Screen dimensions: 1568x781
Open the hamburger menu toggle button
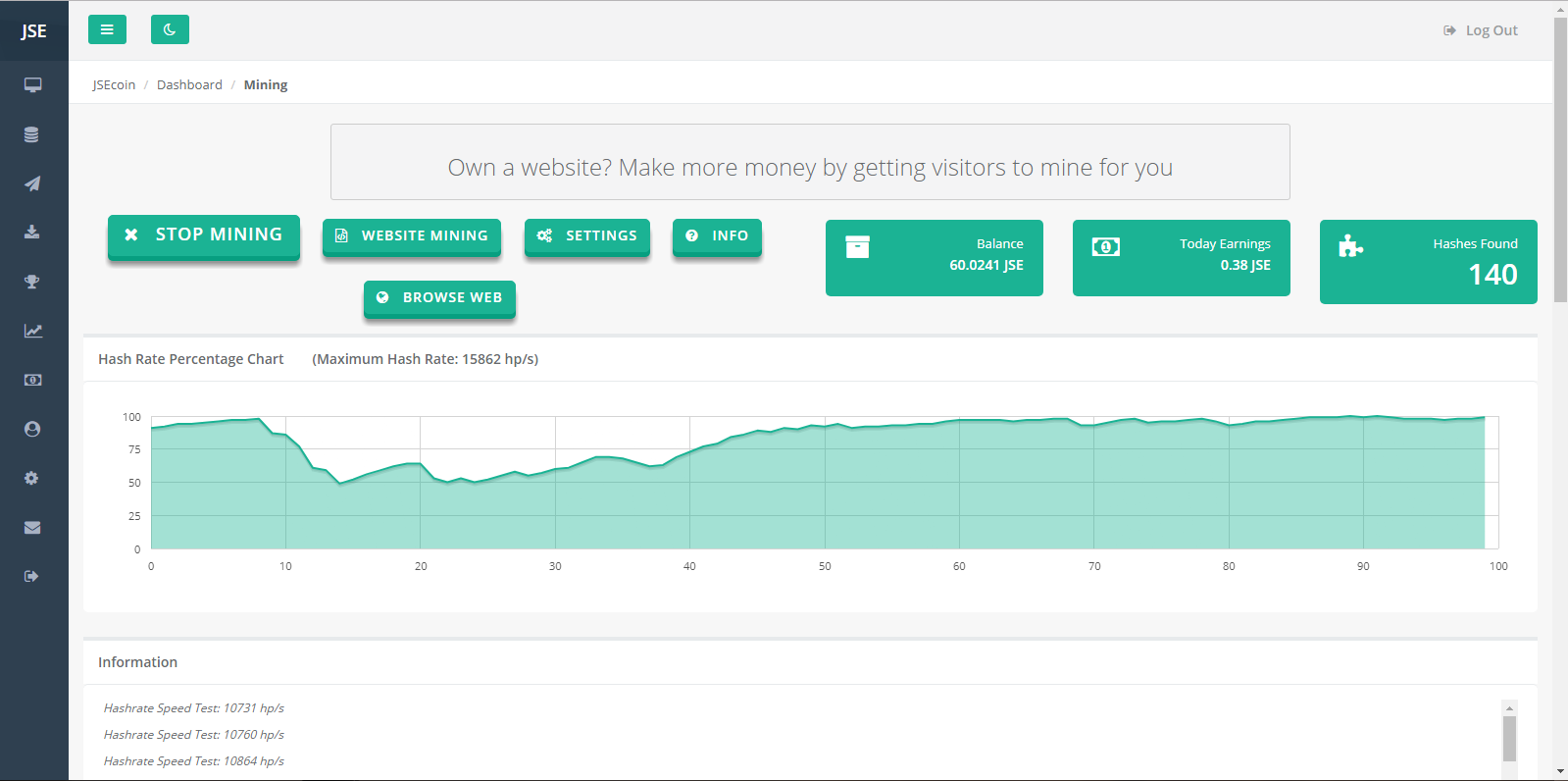(x=107, y=29)
